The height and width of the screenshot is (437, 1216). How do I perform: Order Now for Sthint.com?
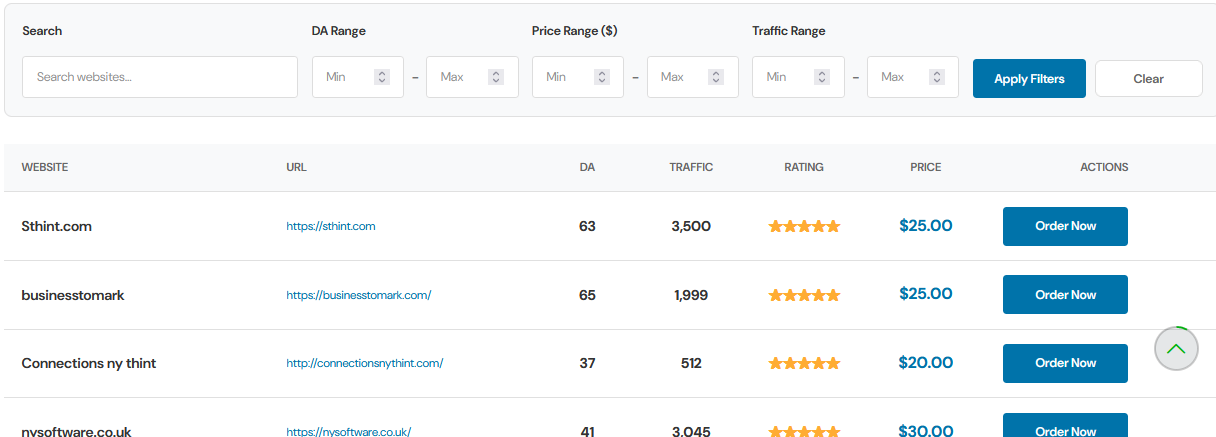tap(1065, 226)
